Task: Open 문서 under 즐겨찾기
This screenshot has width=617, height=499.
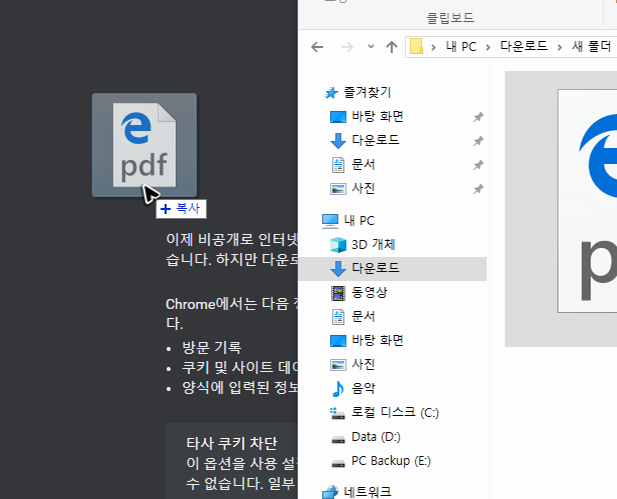Action: pyautogui.click(x=363, y=164)
